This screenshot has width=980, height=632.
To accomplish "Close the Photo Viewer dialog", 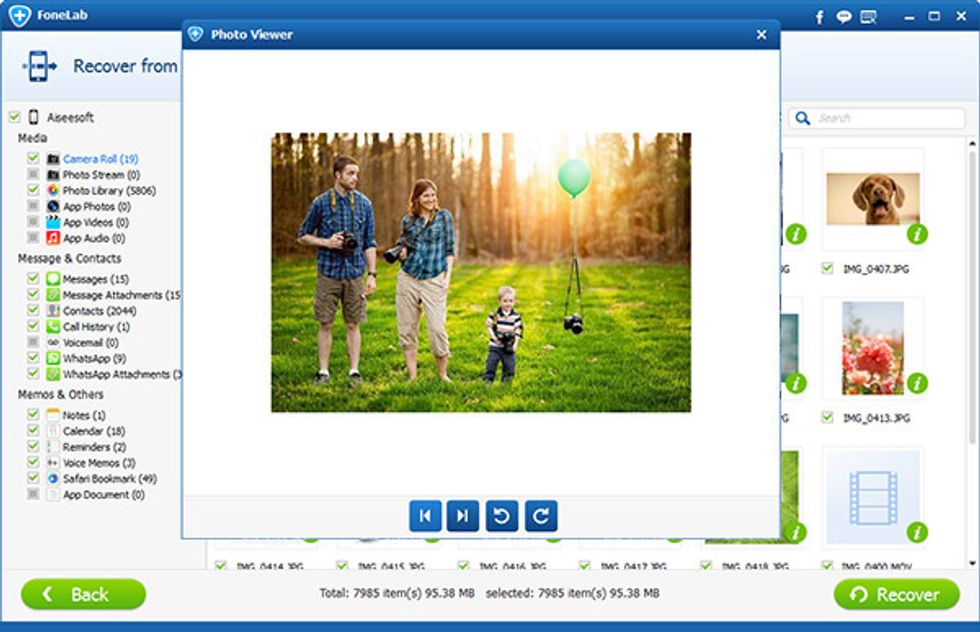I will pyautogui.click(x=761, y=35).
